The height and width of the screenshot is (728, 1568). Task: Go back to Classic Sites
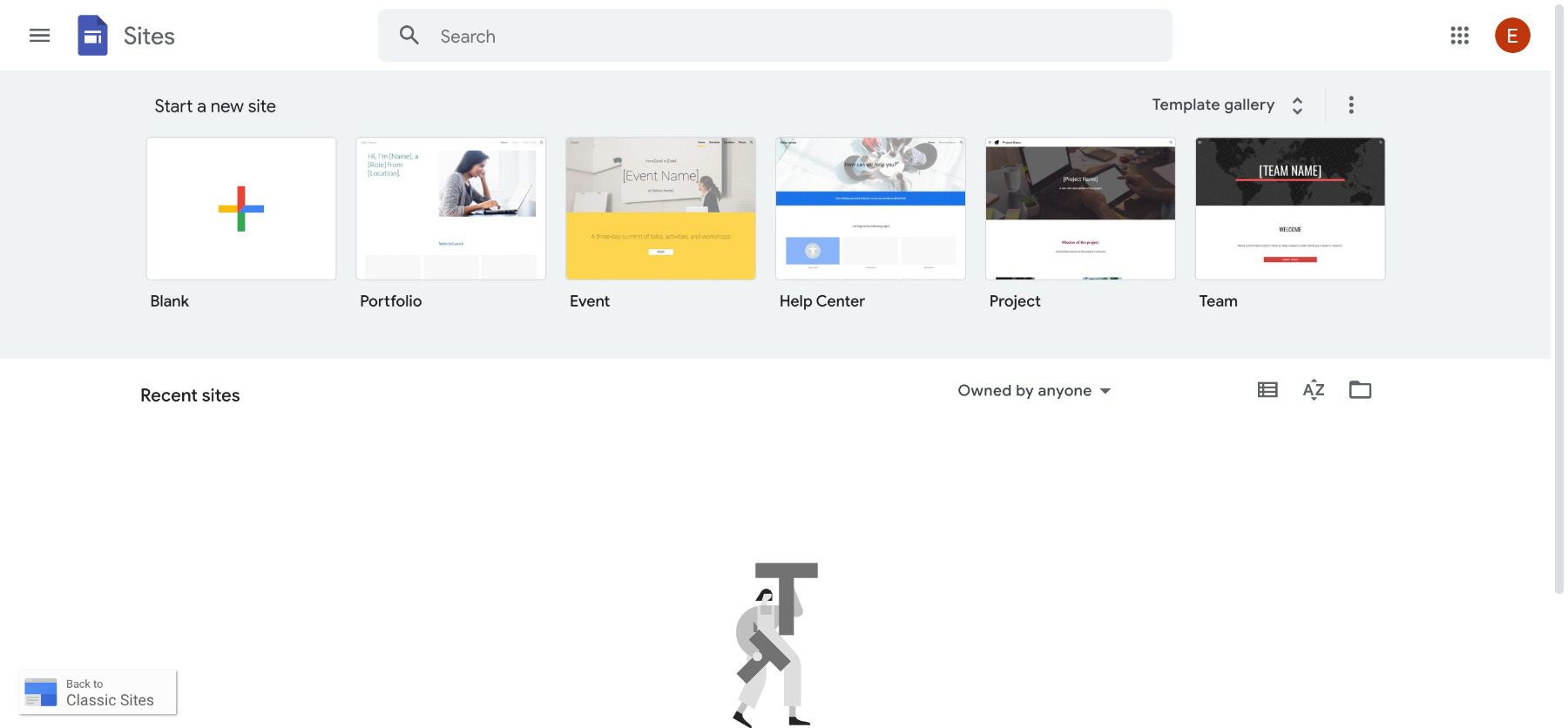(98, 692)
